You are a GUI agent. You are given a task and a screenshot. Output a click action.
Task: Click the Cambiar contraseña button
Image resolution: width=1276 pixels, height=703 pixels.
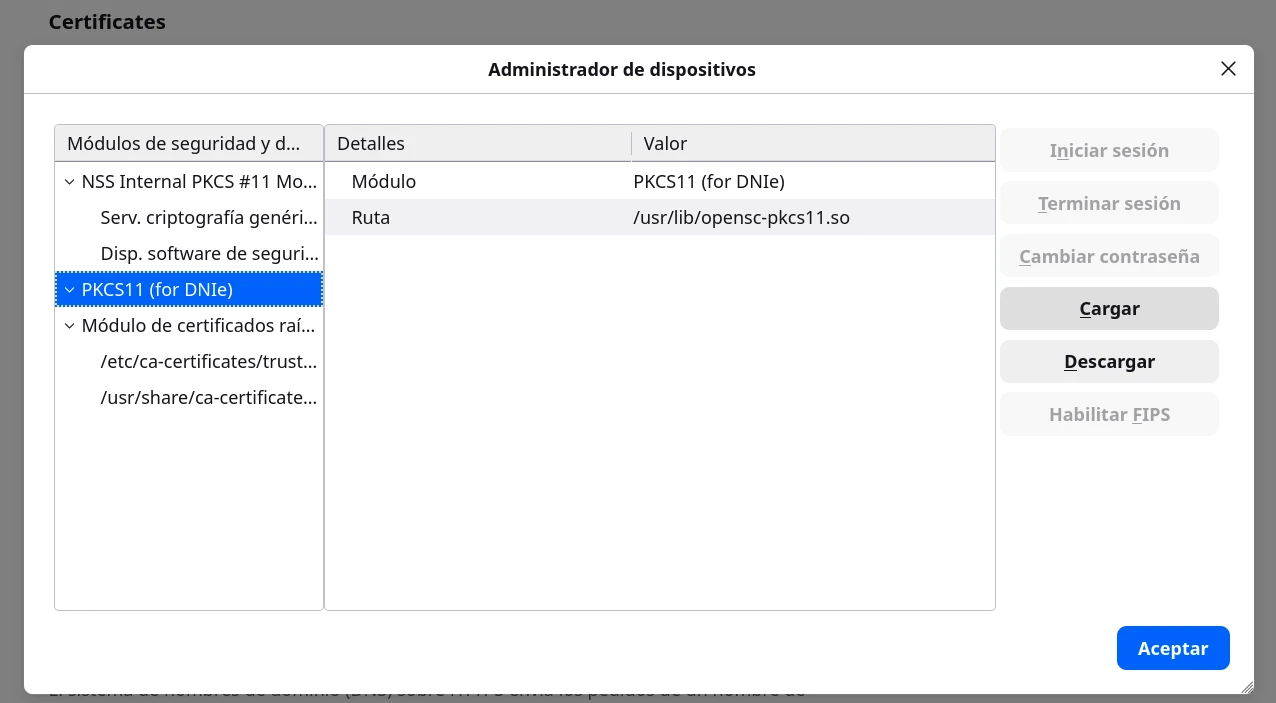click(x=1109, y=255)
